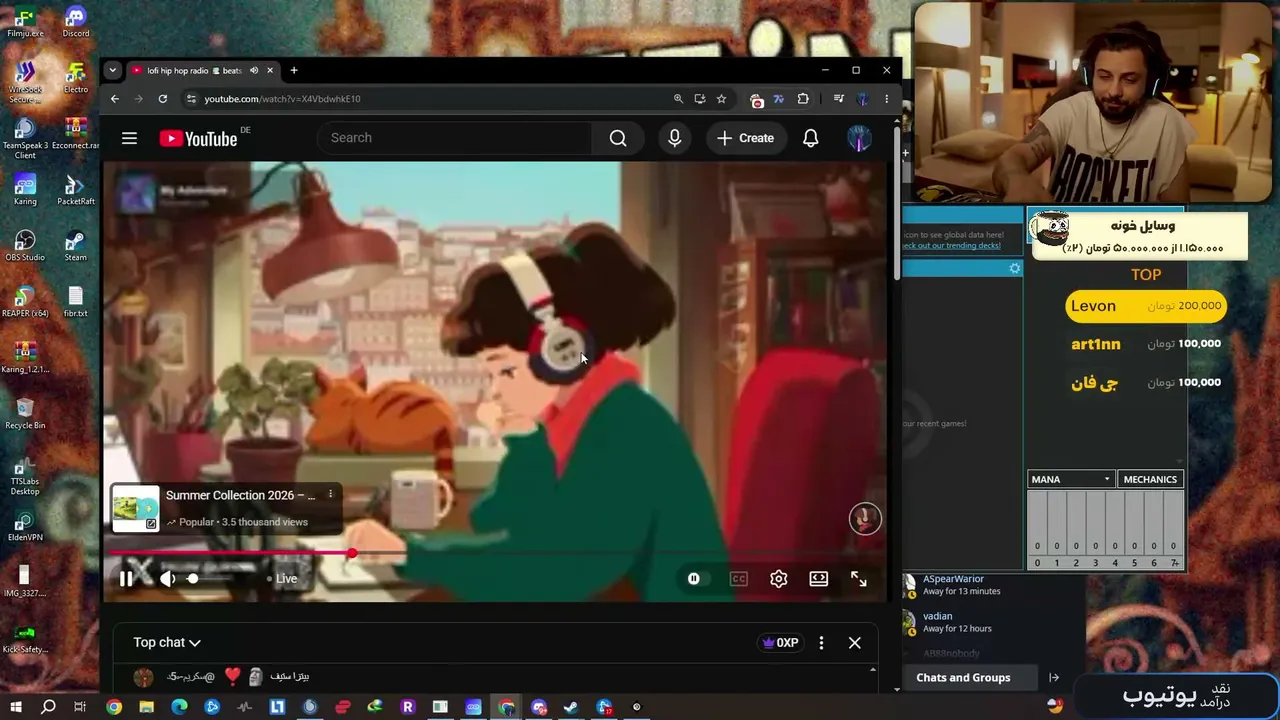Screen dimensions: 1280x720
Task: Open YouTube notifications bell
Action: pyautogui.click(x=811, y=138)
